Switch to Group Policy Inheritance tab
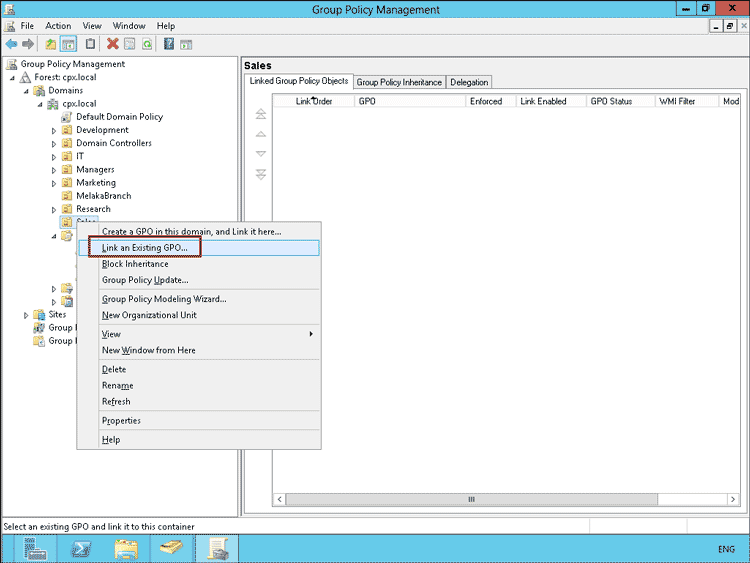The width and height of the screenshot is (750, 563). (x=399, y=82)
